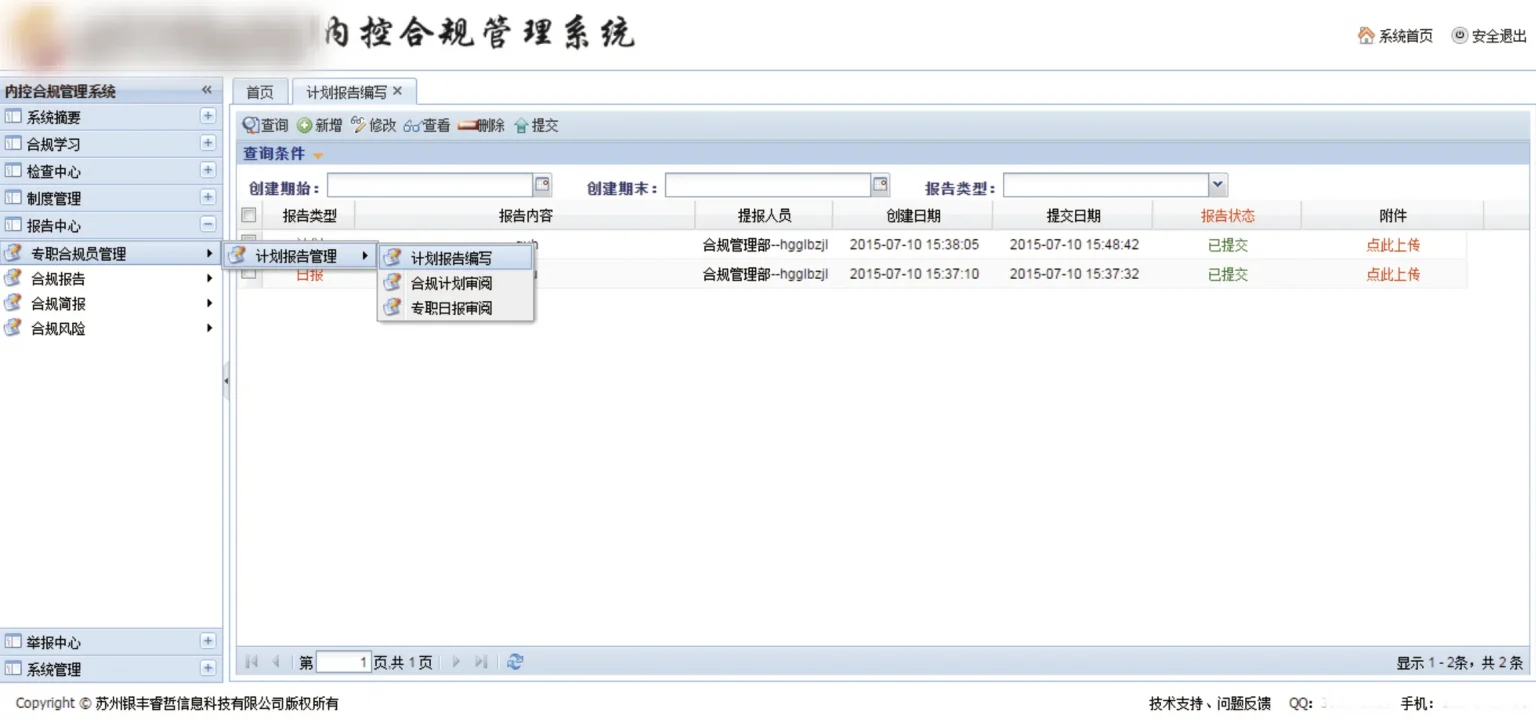The height and width of the screenshot is (722, 1536).
Task: Click the 修改 edit toolbar icon
Action: coord(359,126)
